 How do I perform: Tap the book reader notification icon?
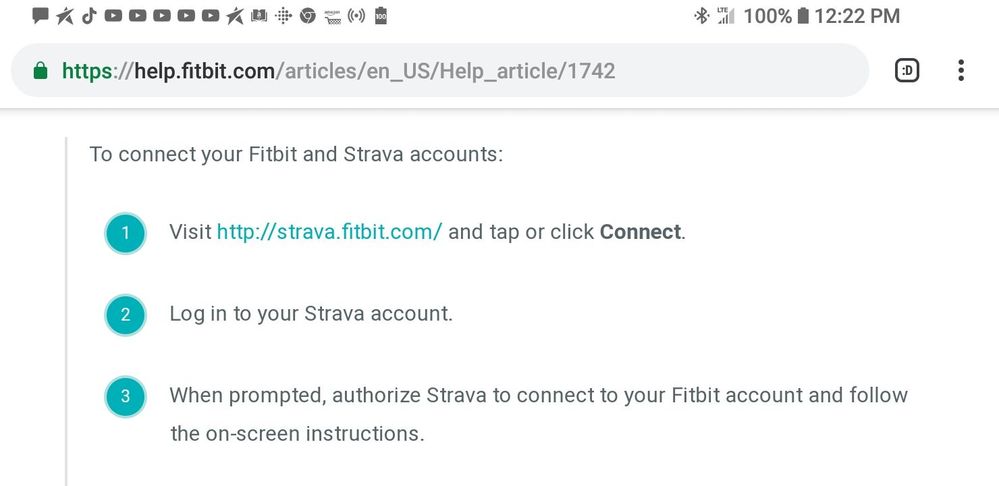point(259,16)
